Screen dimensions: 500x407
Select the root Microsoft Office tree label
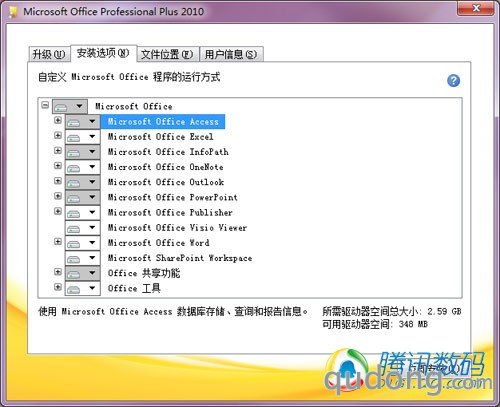(x=134, y=107)
